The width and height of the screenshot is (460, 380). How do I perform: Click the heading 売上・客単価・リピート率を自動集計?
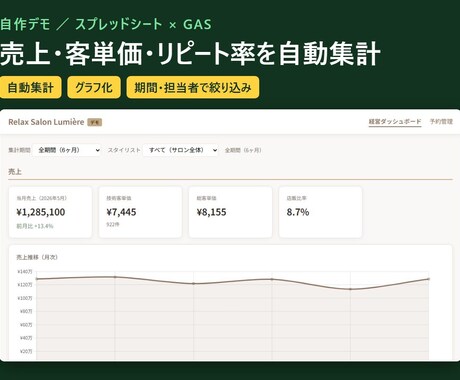coord(190,53)
